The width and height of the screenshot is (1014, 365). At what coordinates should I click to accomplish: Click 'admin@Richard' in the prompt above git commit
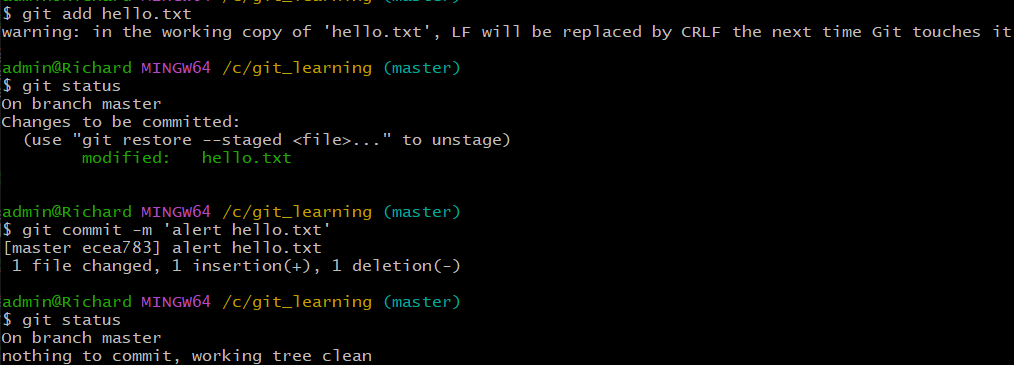click(67, 212)
